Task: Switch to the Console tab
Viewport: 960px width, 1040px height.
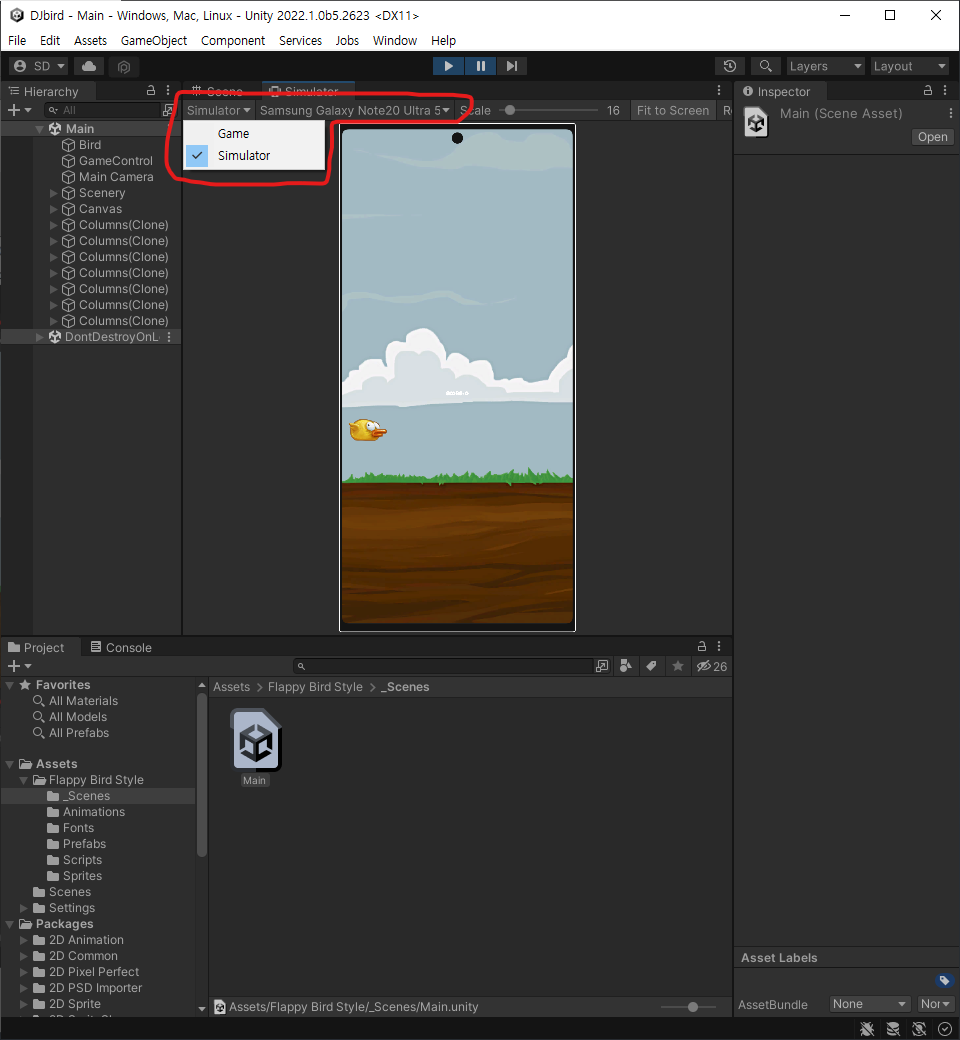Action: pyautogui.click(x=121, y=647)
